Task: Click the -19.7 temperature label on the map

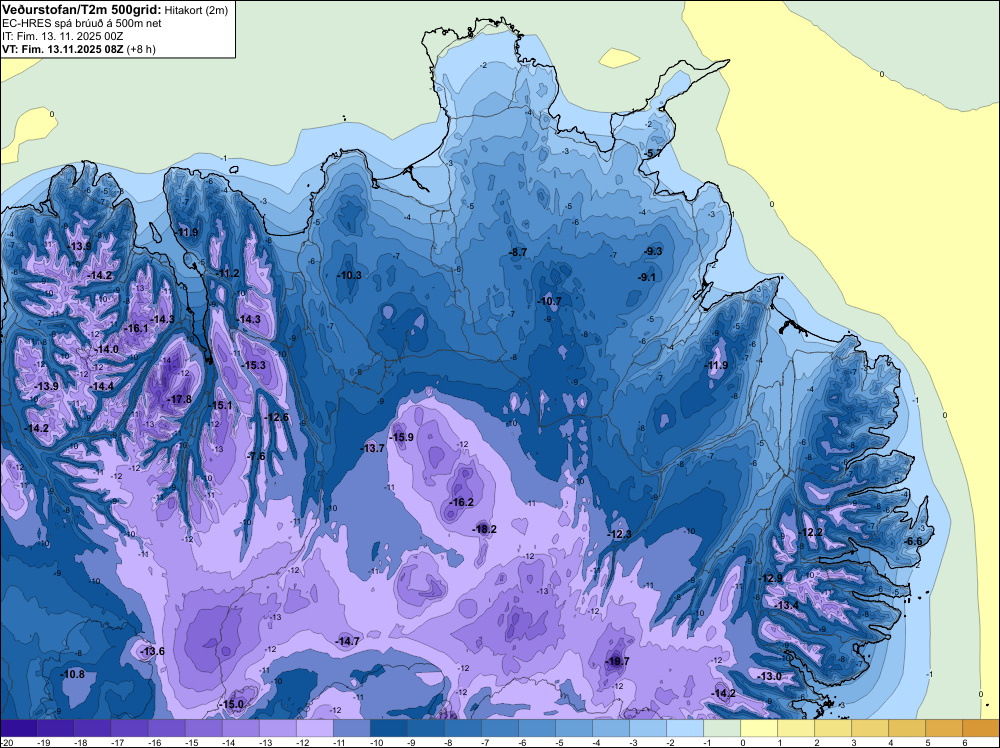Action: pyautogui.click(x=617, y=661)
